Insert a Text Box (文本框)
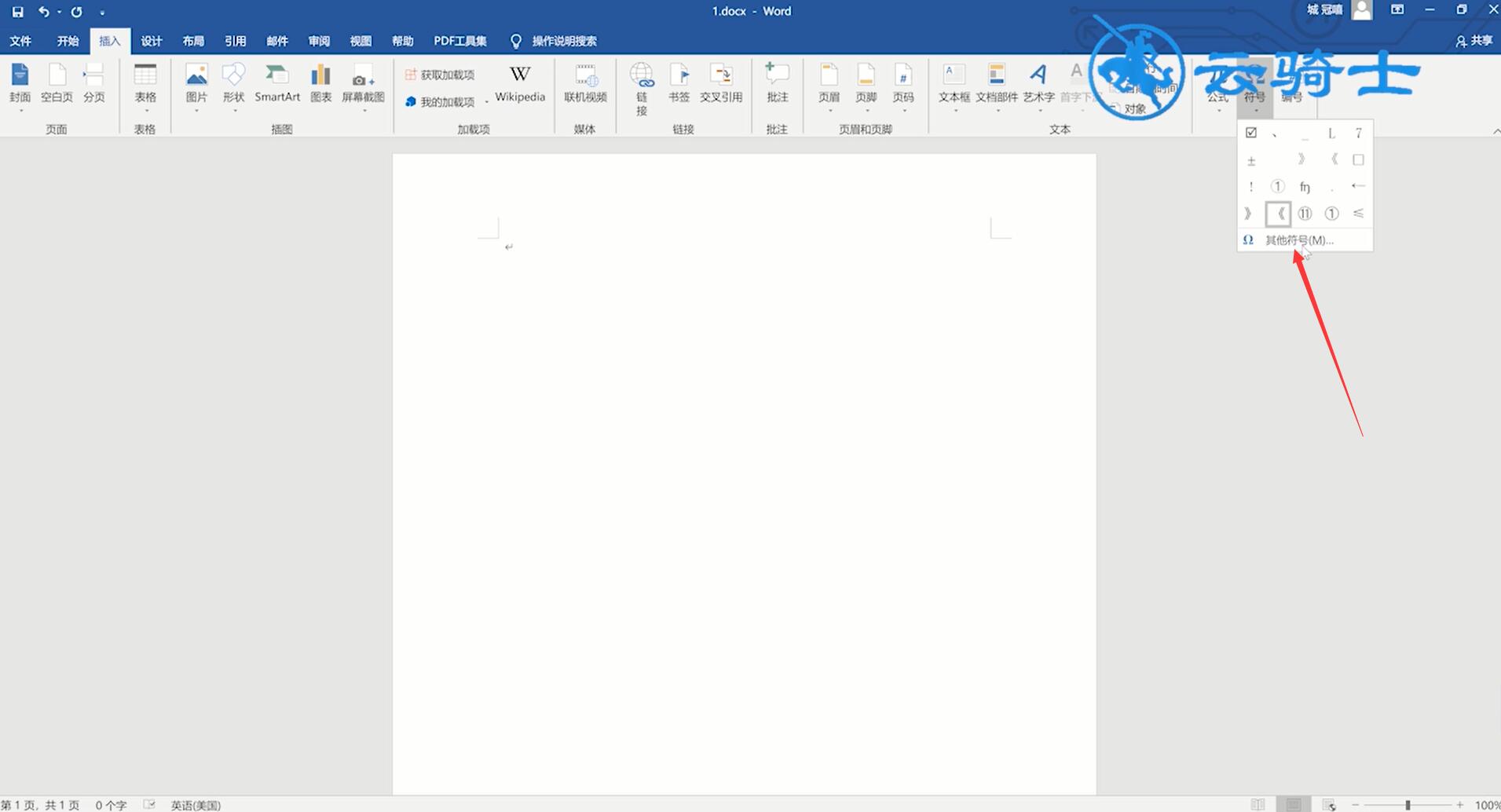The image size is (1501, 812). click(954, 86)
